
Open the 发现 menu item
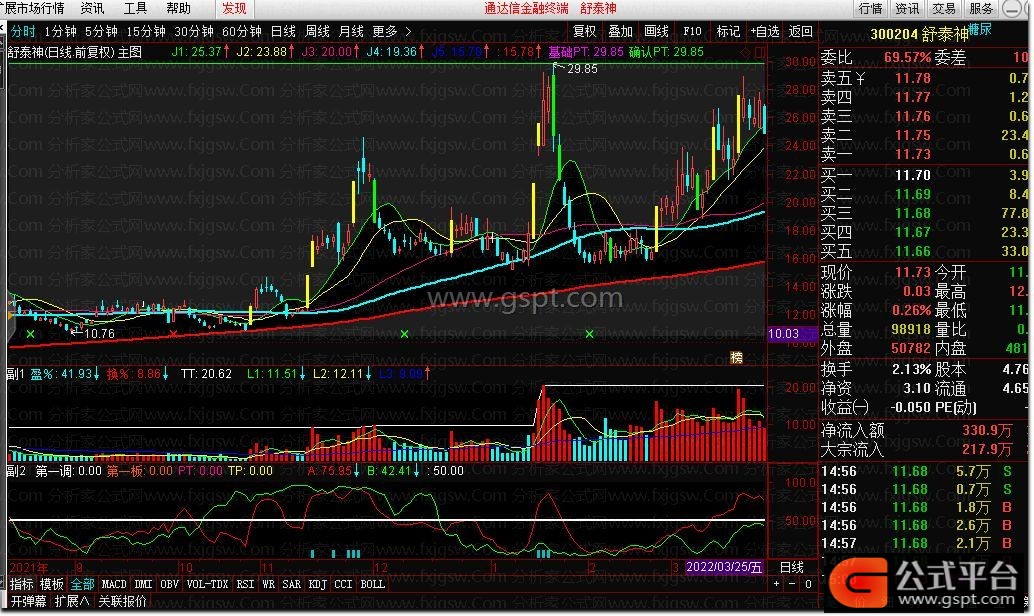(234, 9)
